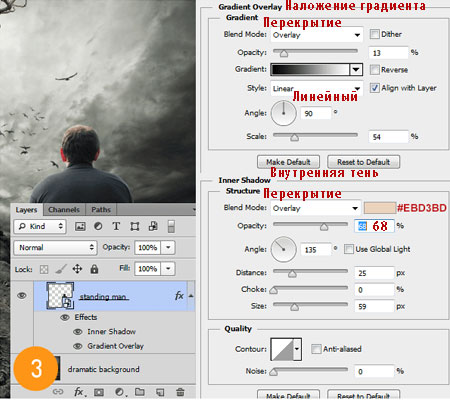Add a layer mask icon
The height and width of the screenshot is (400, 450).
pyautogui.click(x=99, y=392)
